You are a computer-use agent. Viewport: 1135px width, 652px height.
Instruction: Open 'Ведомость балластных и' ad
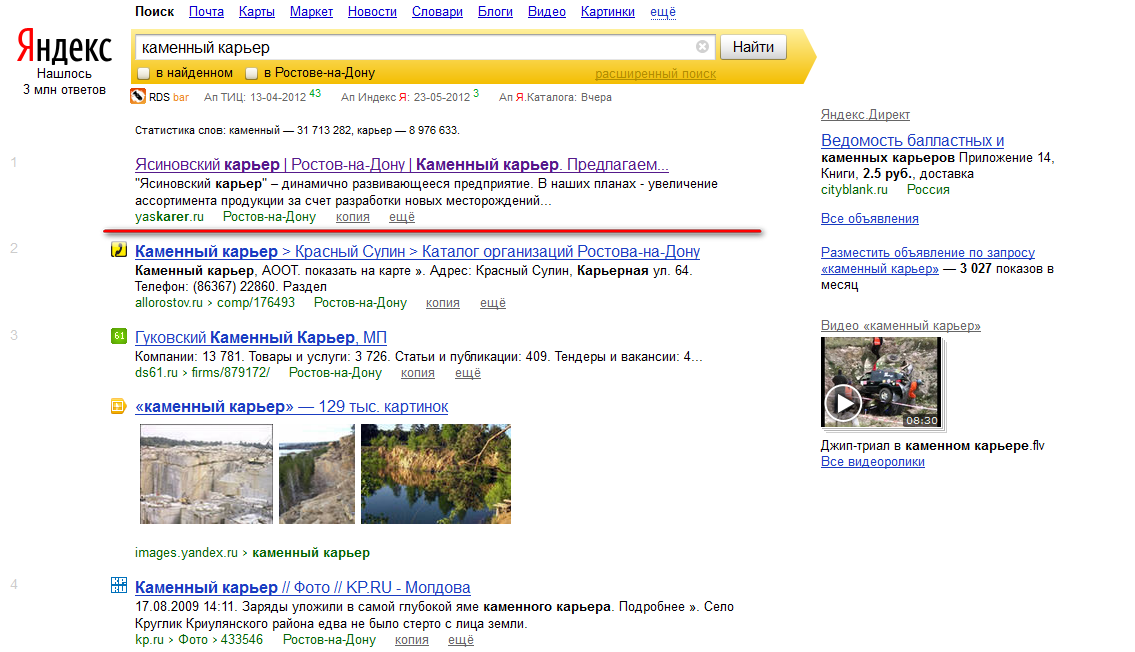[x=912, y=140]
